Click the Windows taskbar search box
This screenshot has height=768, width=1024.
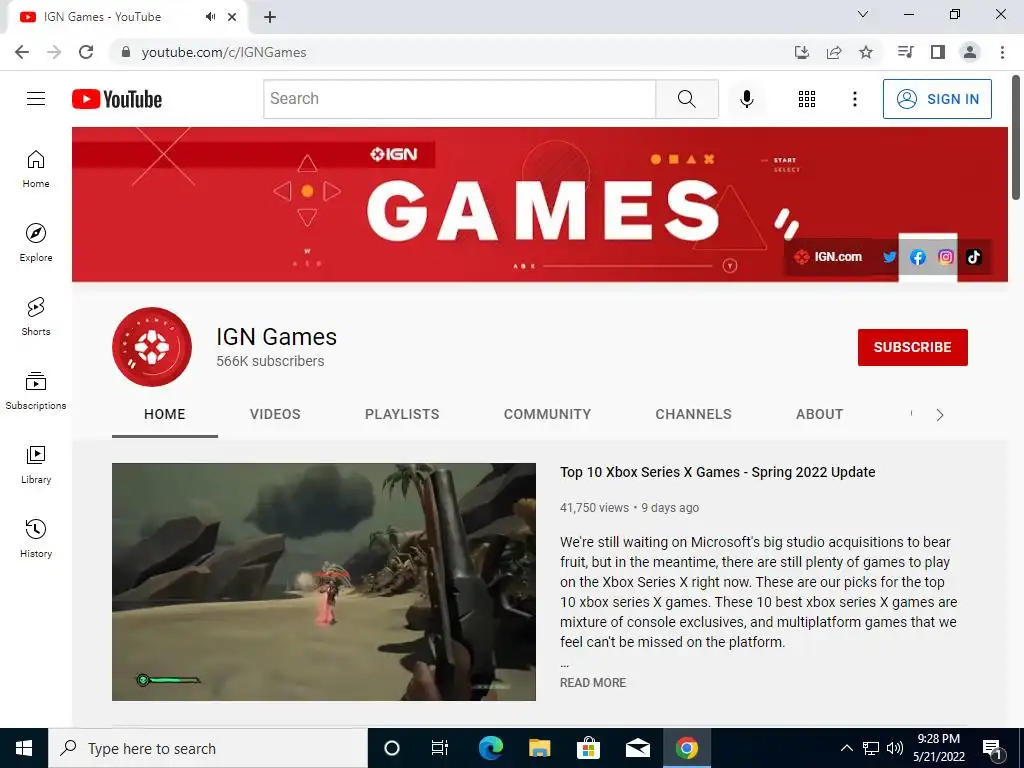coord(208,748)
